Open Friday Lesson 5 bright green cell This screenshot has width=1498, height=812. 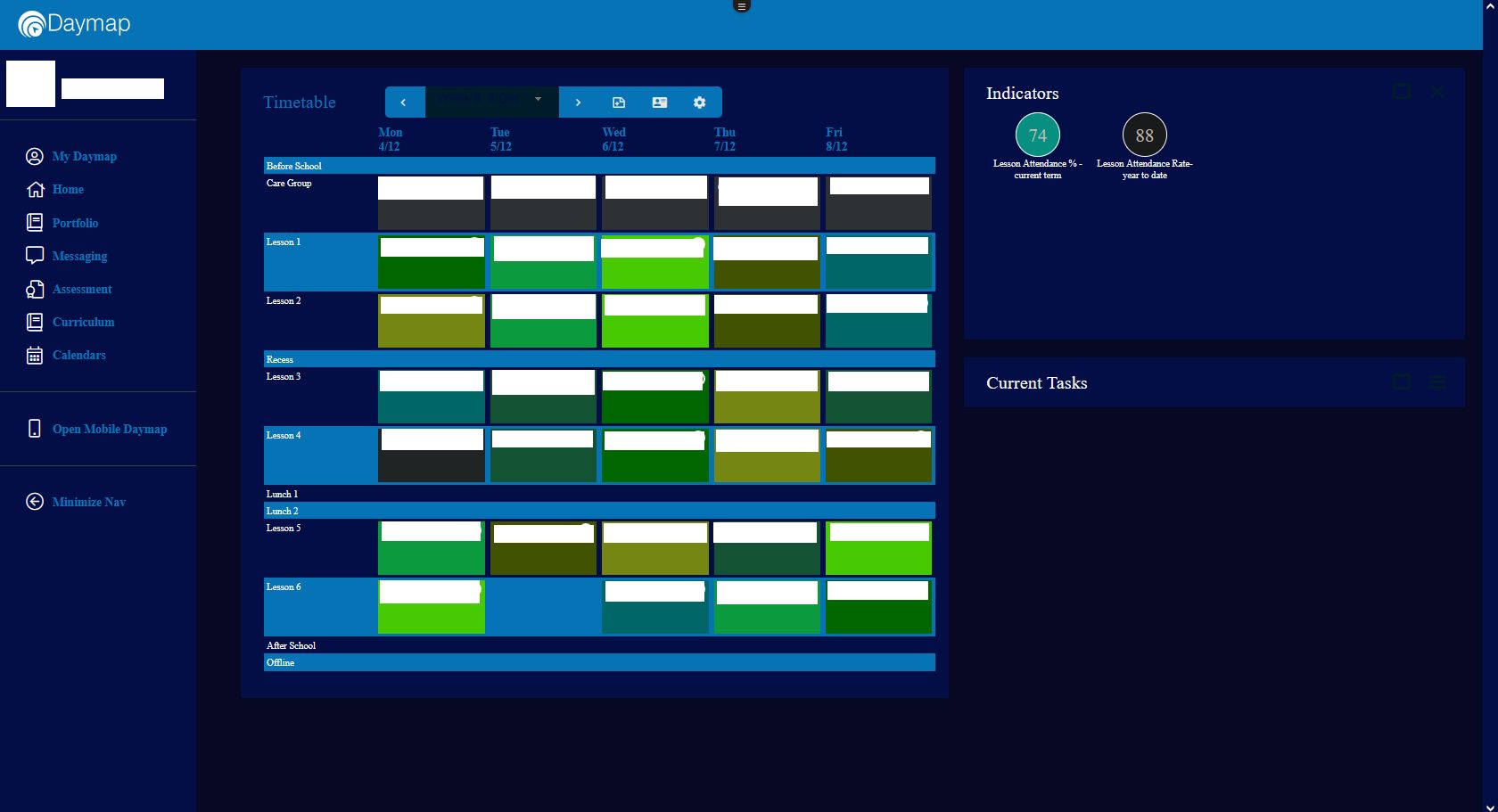879,548
